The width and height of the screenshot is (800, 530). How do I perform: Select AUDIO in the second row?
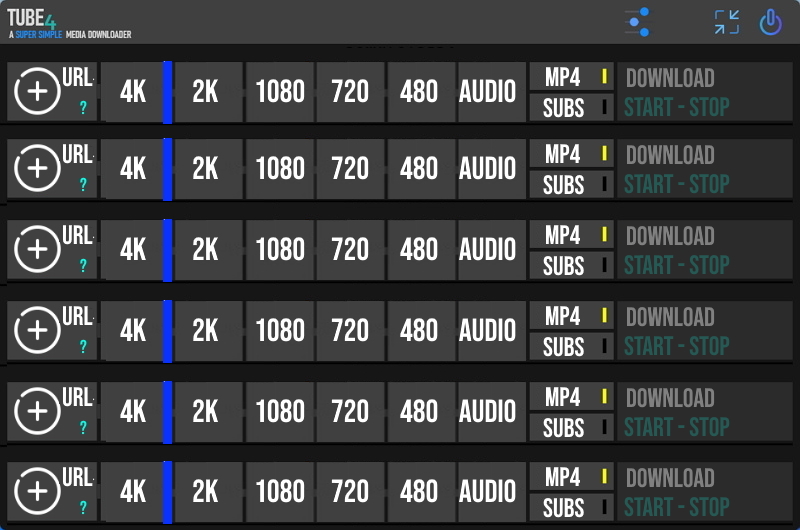pyautogui.click(x=492, y=168)
